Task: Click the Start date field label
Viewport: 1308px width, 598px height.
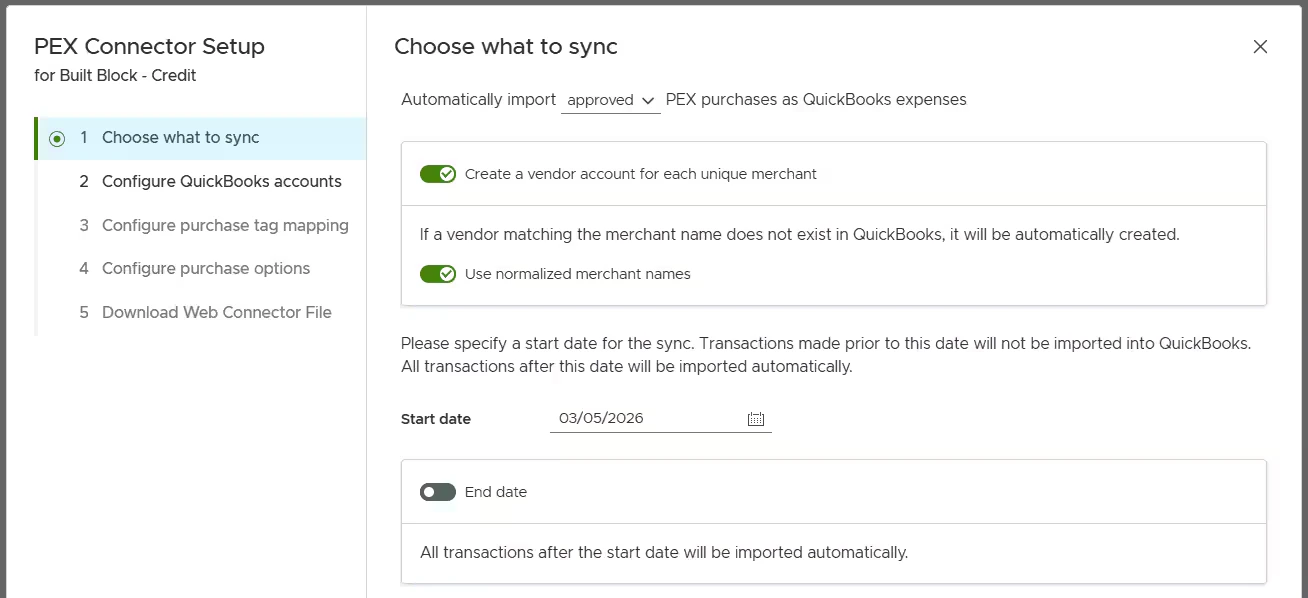Action: (x=436, y=419)
